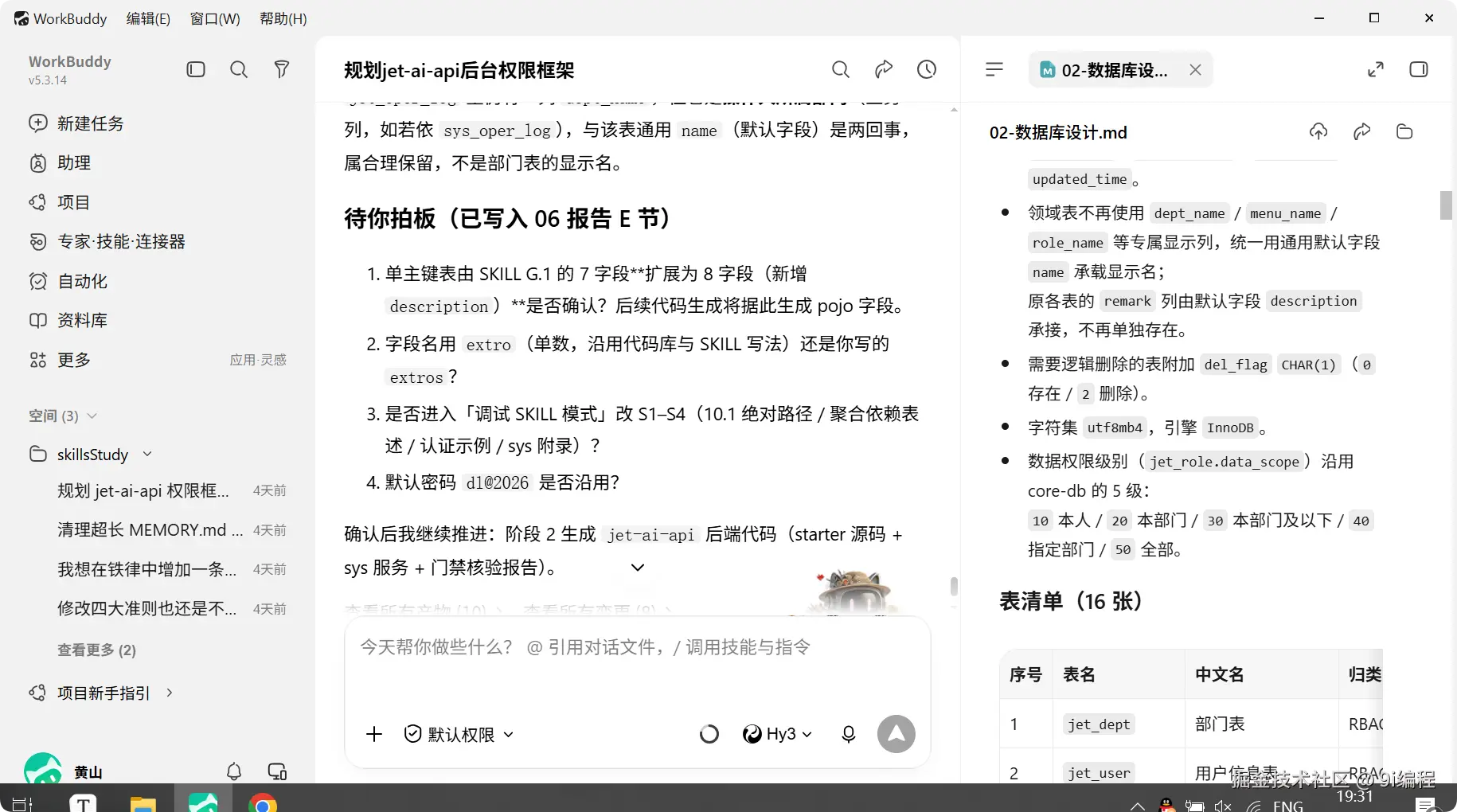The height and width of the screenshot is (812, 1457).
Task: Click the preview panel vertical scrollbar
Action: [x=1446, y=205]
